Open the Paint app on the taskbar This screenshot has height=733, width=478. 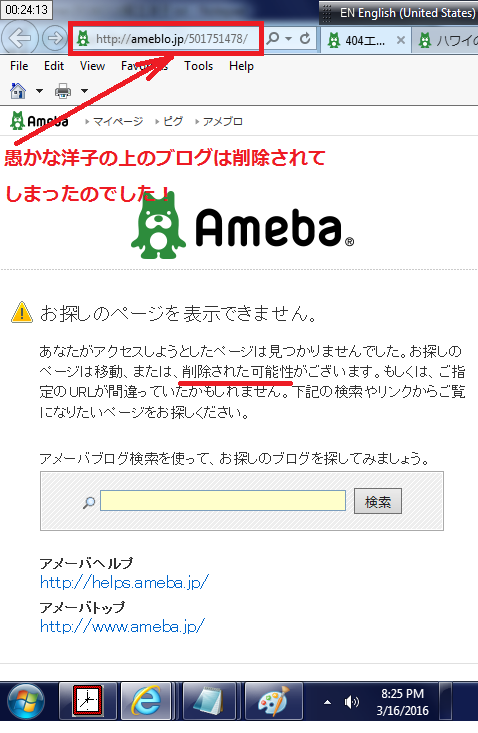tap(274, 701)
